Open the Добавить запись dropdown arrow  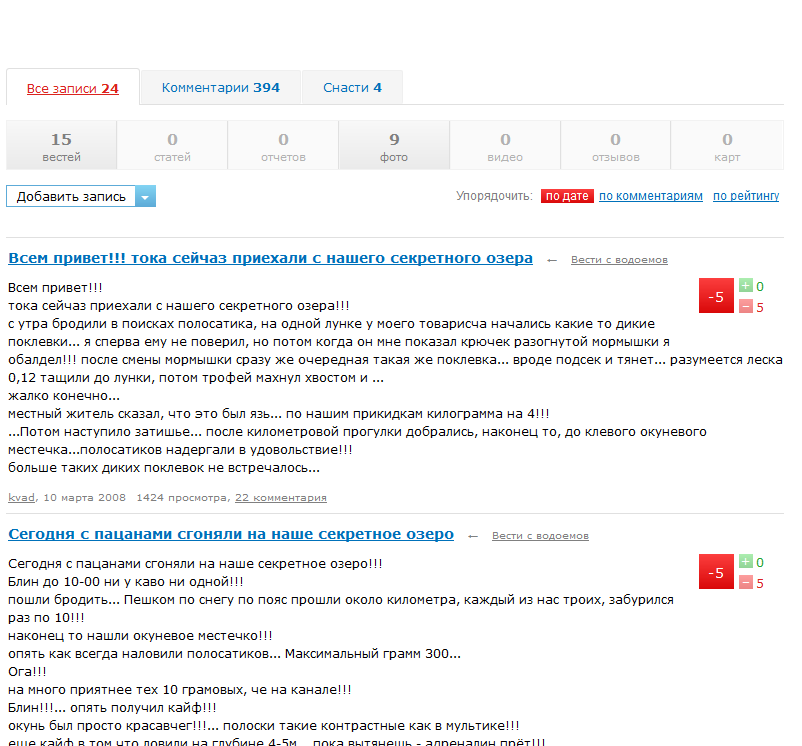pos(146,197)
